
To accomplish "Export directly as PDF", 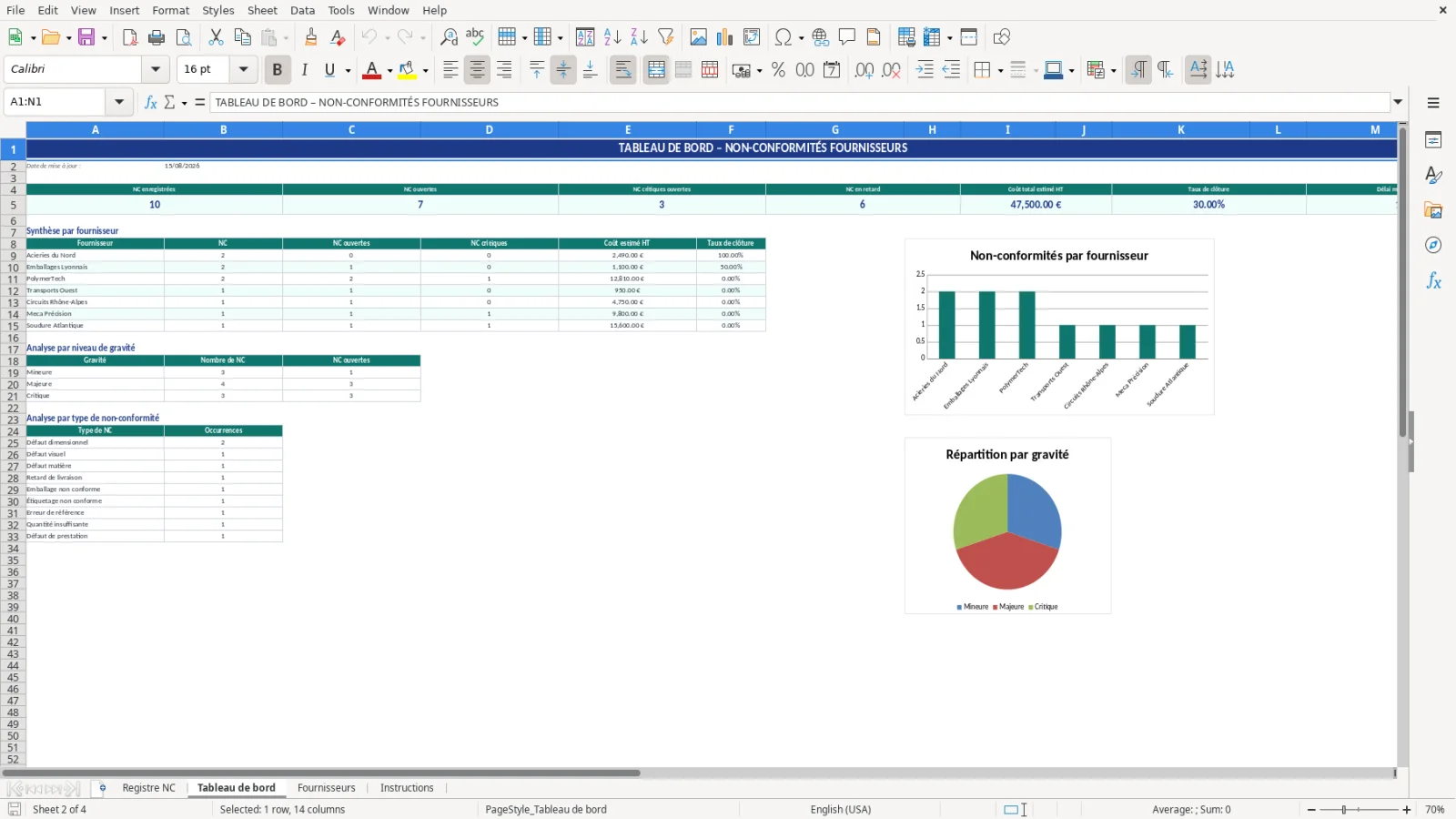I will 130,37.
